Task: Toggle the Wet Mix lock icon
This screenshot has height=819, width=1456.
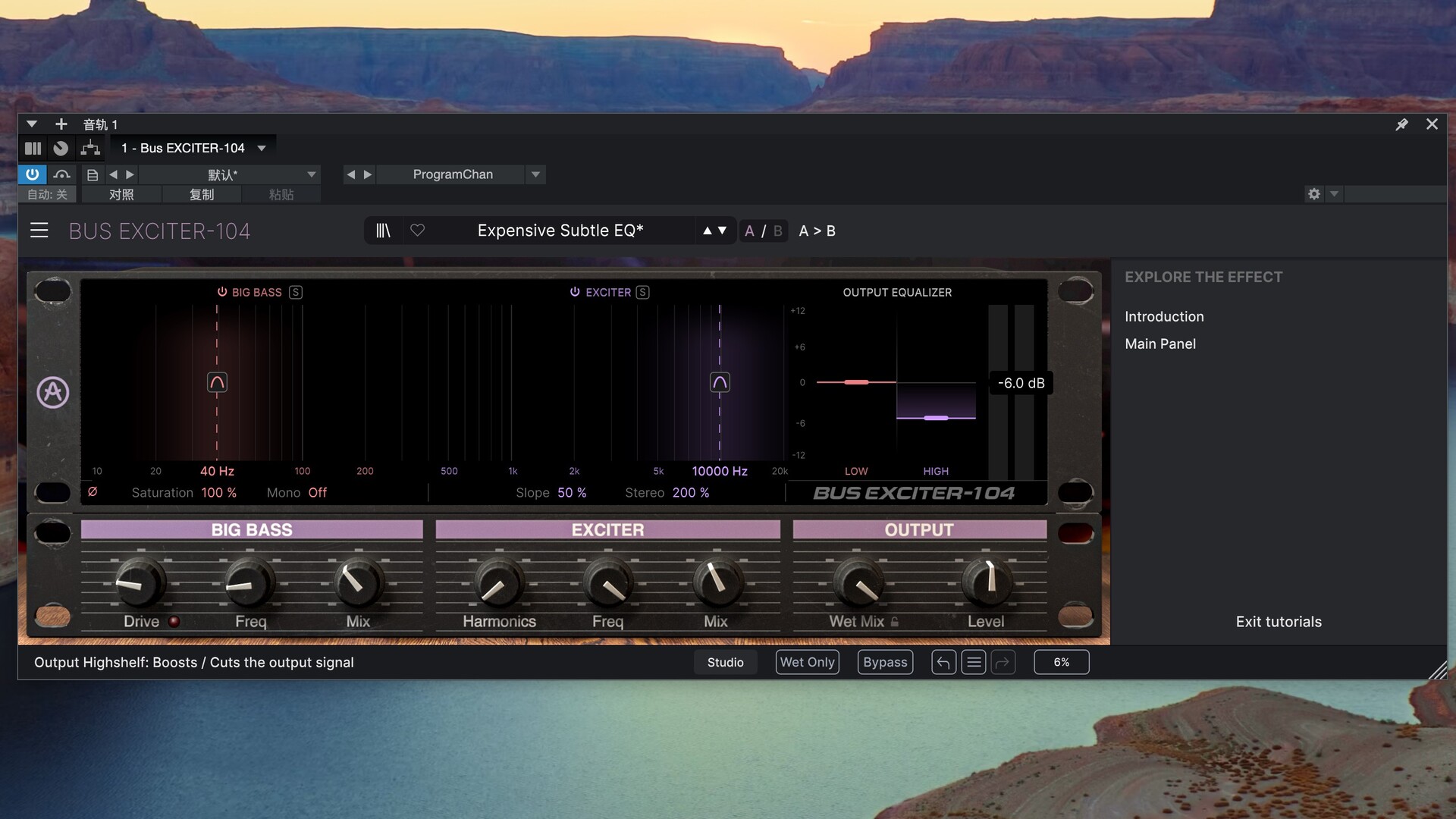Action: tap(895, 621)
